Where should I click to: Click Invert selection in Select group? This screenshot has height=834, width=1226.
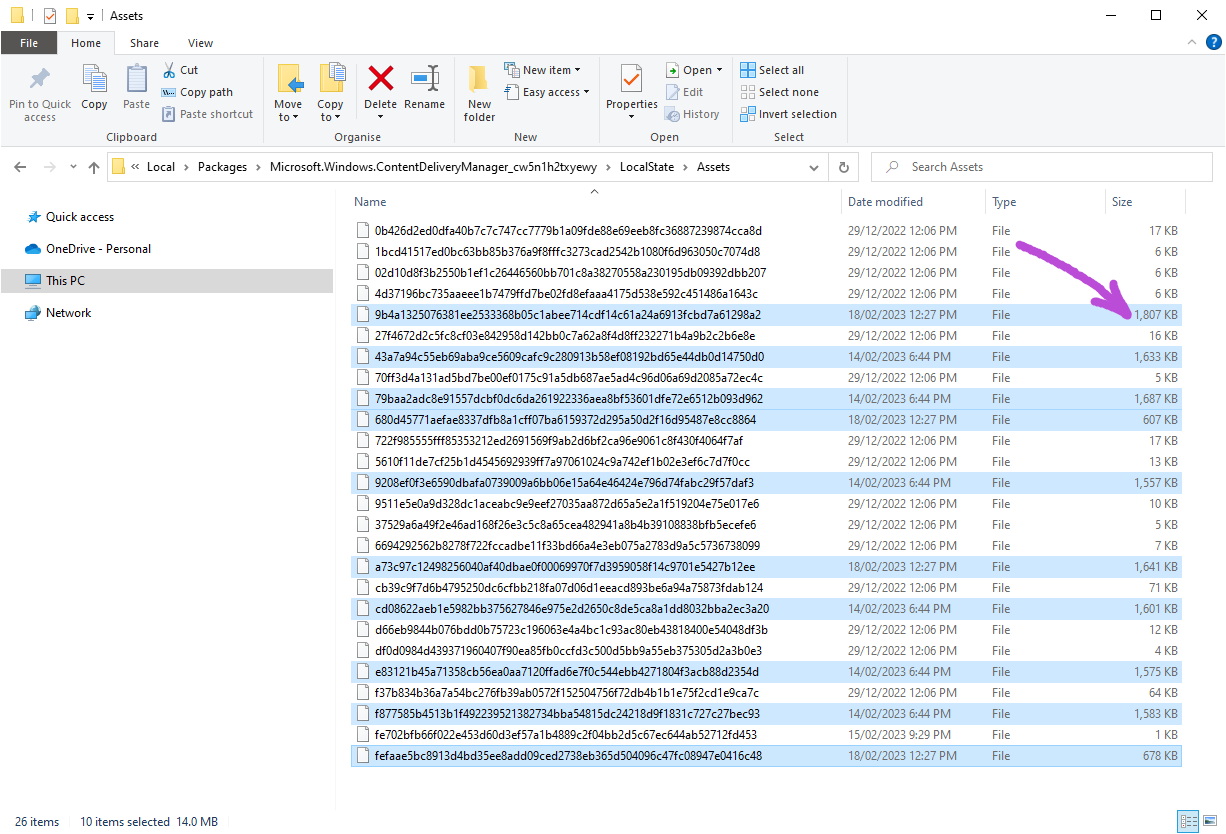click(788, 114)
